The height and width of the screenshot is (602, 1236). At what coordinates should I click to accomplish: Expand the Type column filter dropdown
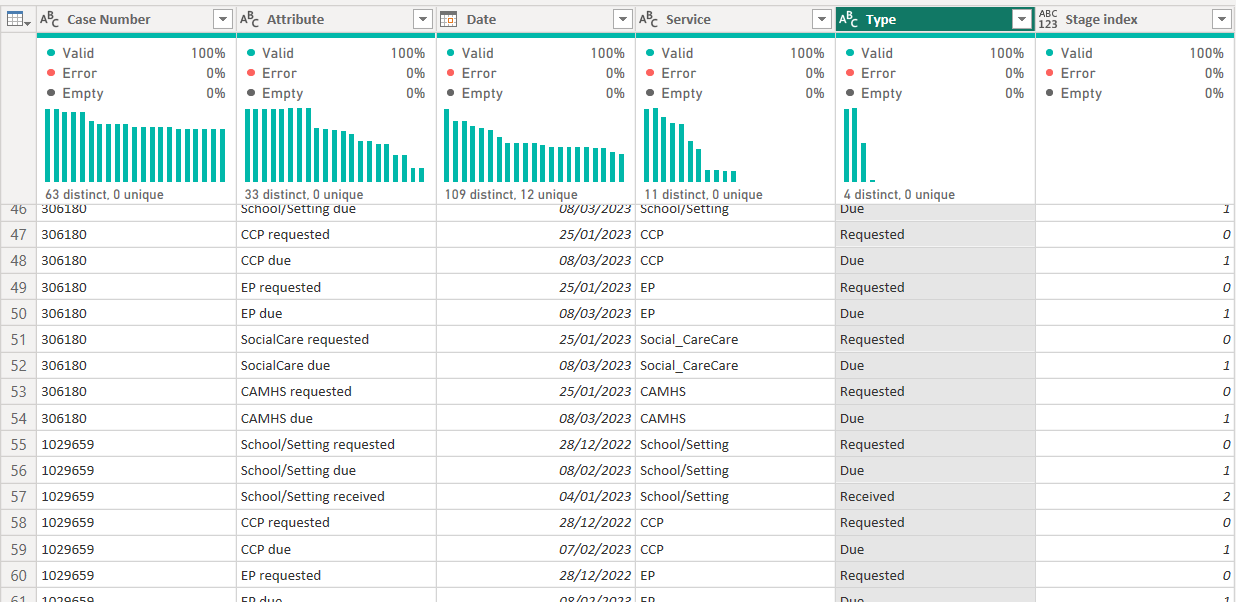pos(1021,19)
